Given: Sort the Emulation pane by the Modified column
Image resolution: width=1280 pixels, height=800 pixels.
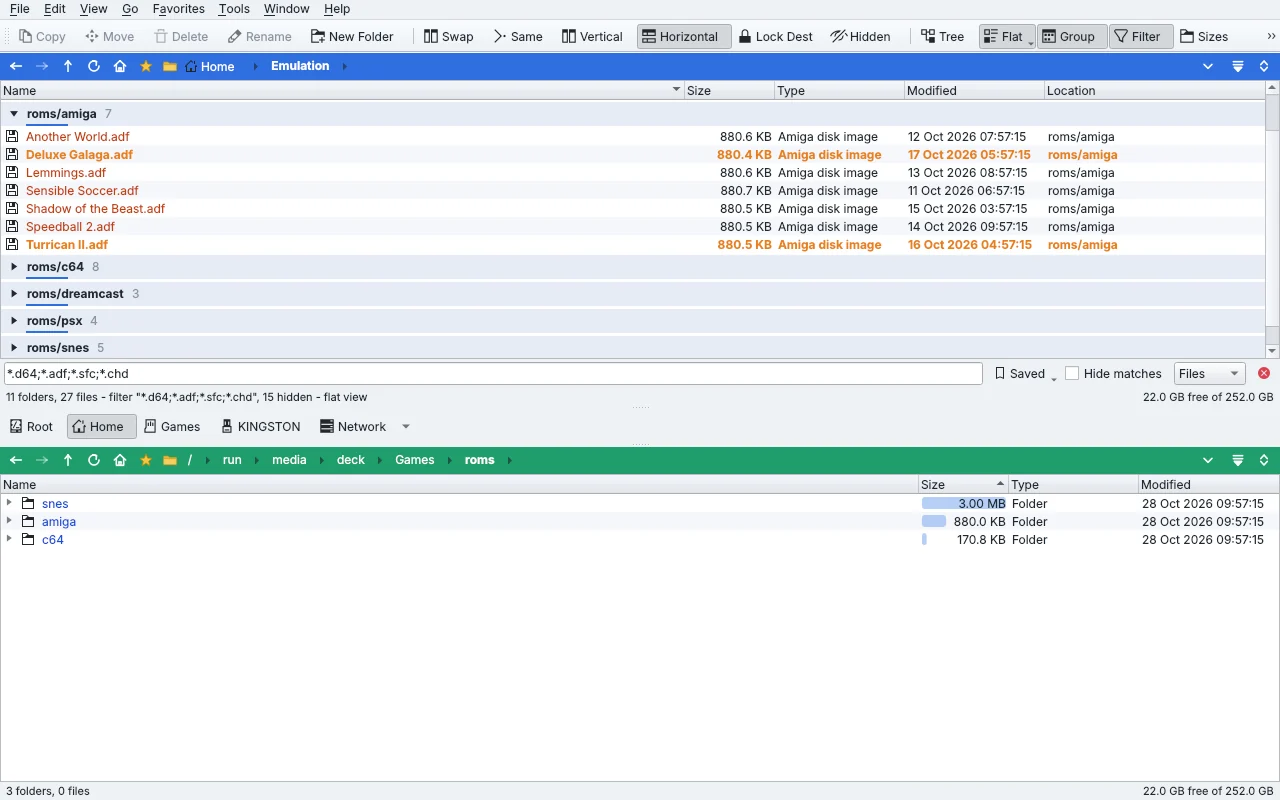Looking at the screenshot, I should 973,90.
